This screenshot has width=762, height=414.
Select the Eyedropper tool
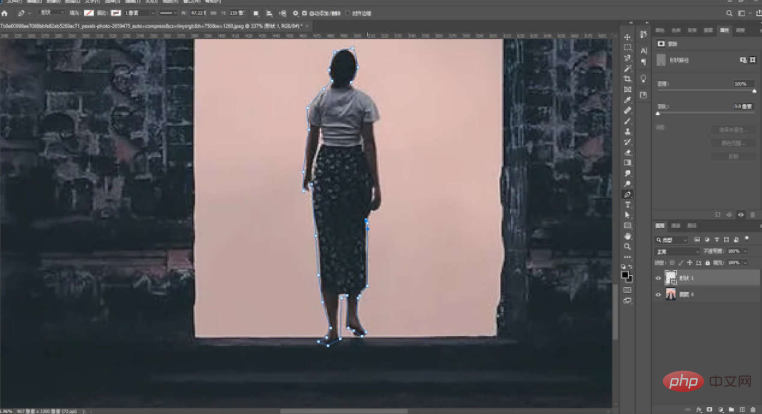pyautogui.click(x=627, y=100)
